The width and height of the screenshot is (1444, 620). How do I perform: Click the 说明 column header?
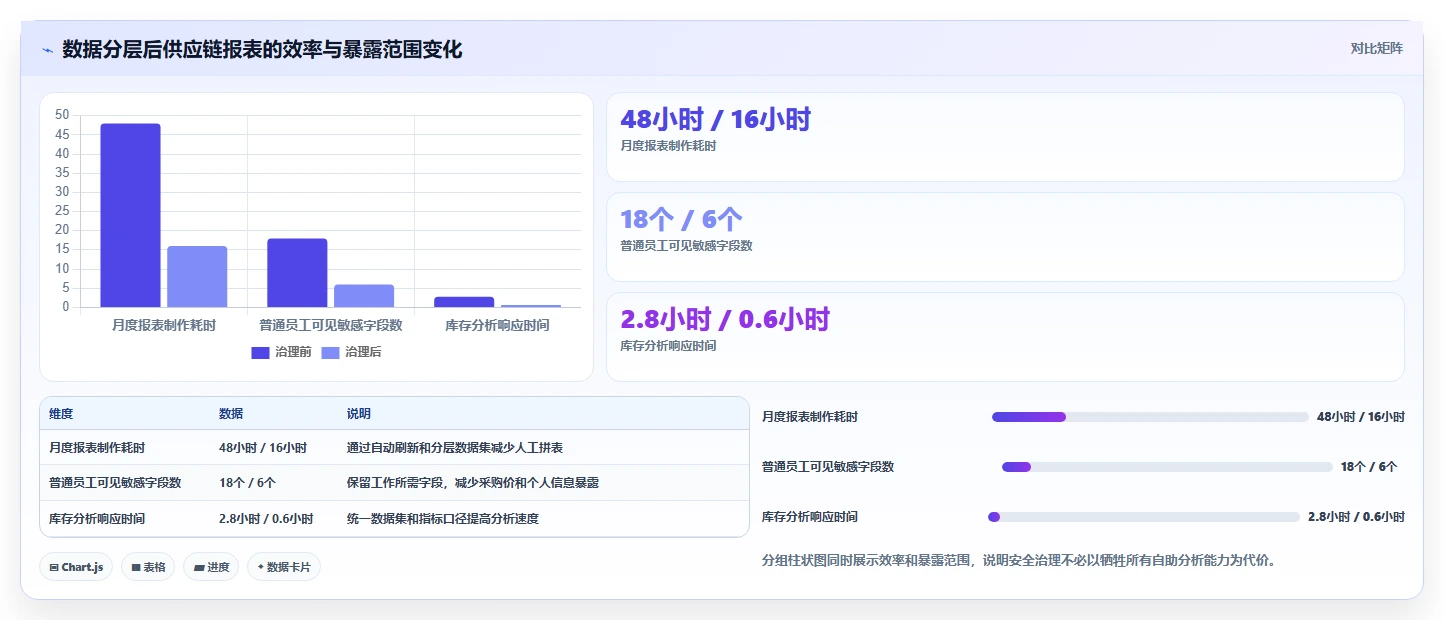359,414
